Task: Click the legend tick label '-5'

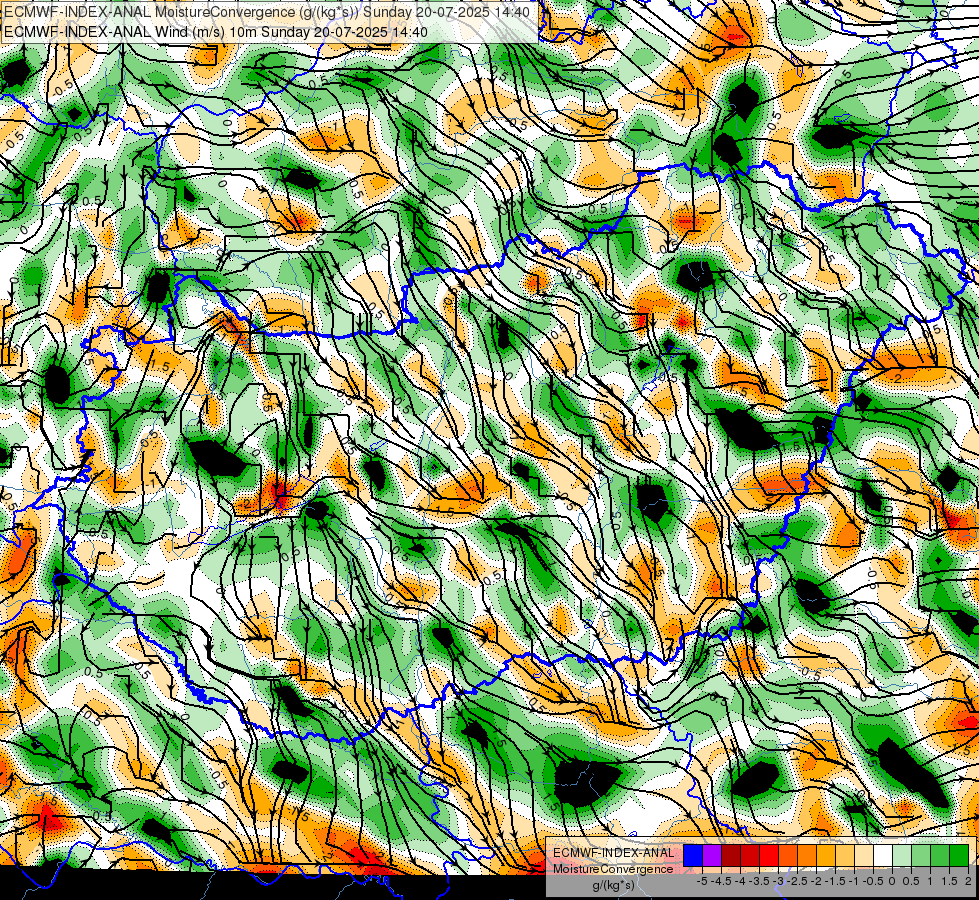Action: click(x=702, y=881)
